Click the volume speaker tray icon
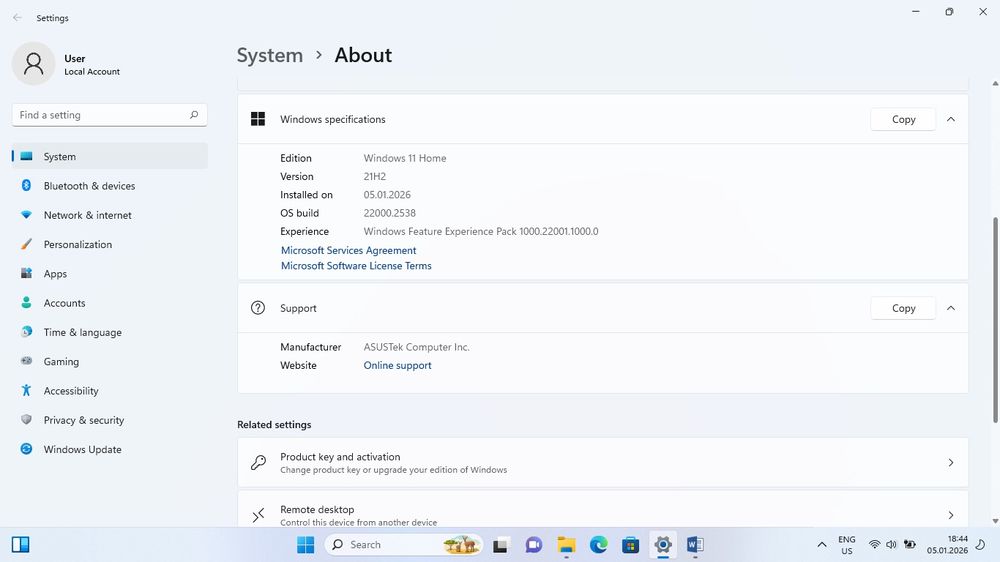Image resolution: width=1000 pixels, height=562 pixels. click(x=892, y=545)
